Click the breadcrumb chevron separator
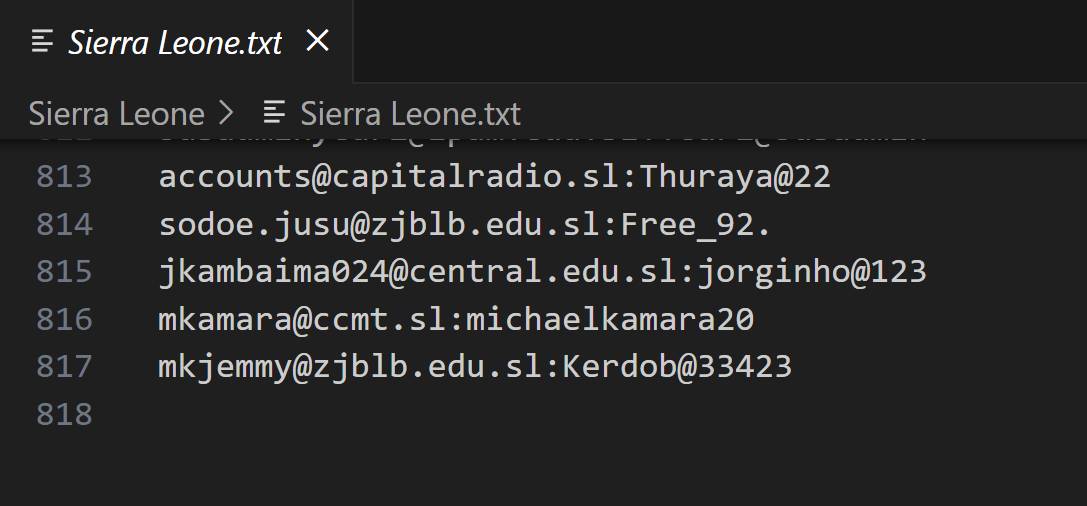This screenshot has height=506, width=1087. tap(226, 113)
